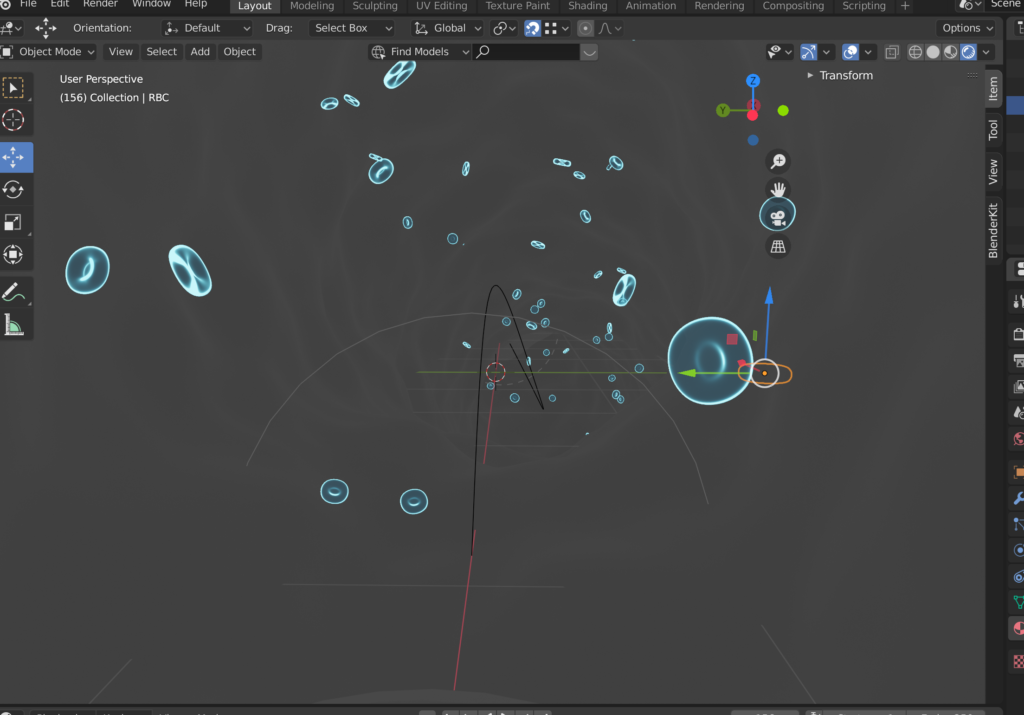The image size is (1024, 715).
Task: Add a new workspace with plus tab
Action: (x=905, y=6)
